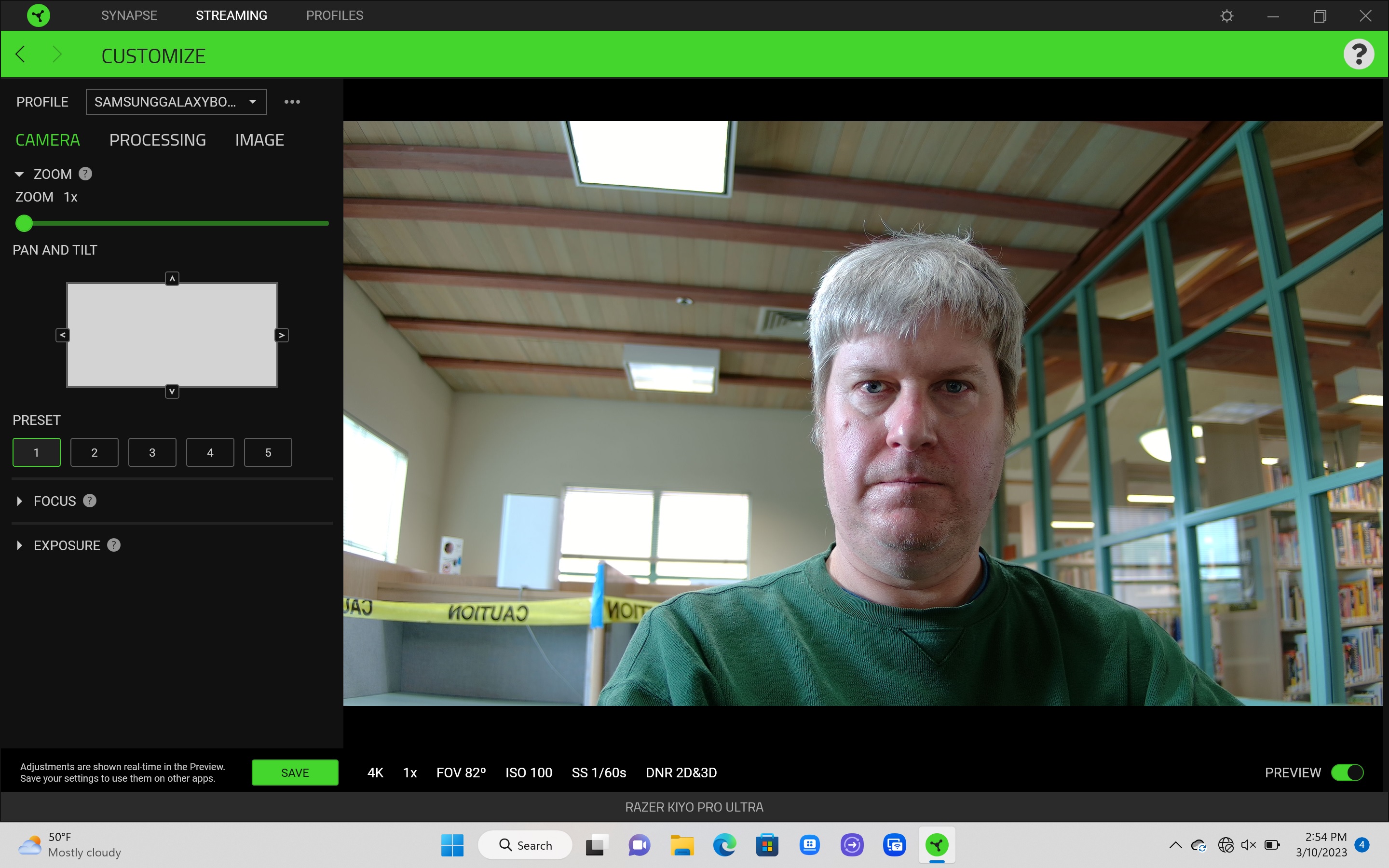
Task: Drag the ZOOM level slider
Action: pos(23,222)
